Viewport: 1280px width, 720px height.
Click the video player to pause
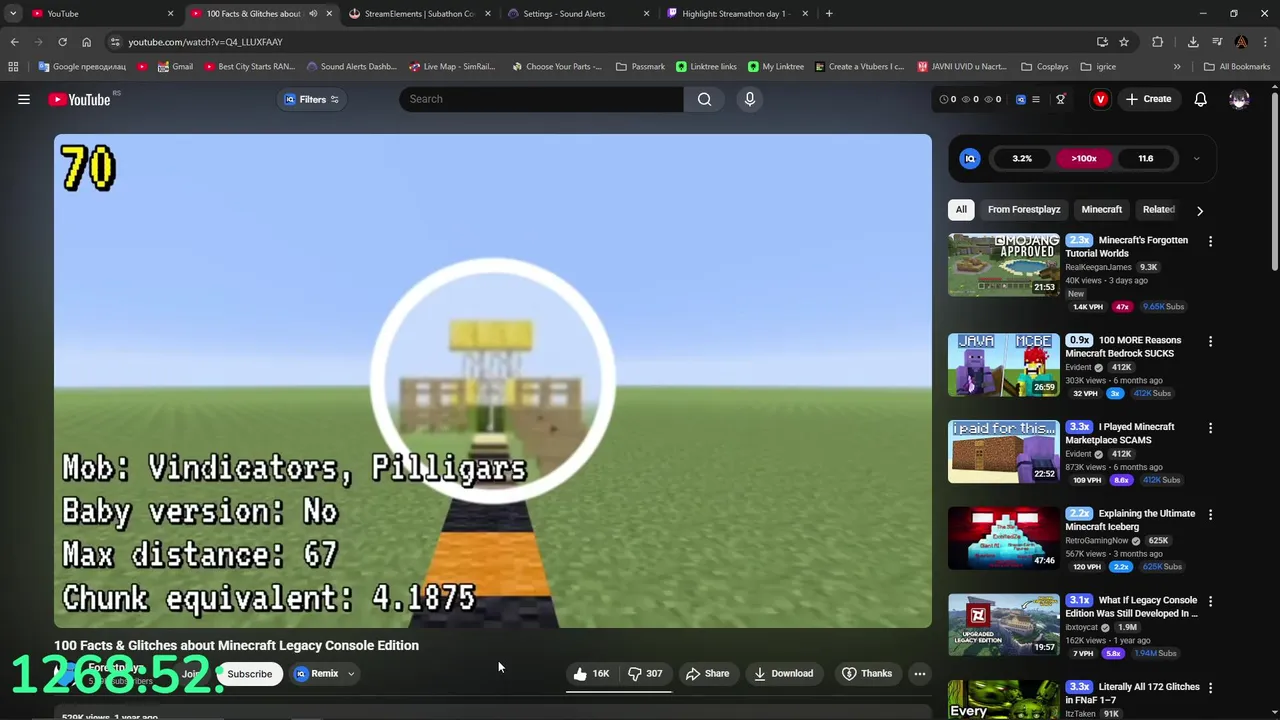493,381
